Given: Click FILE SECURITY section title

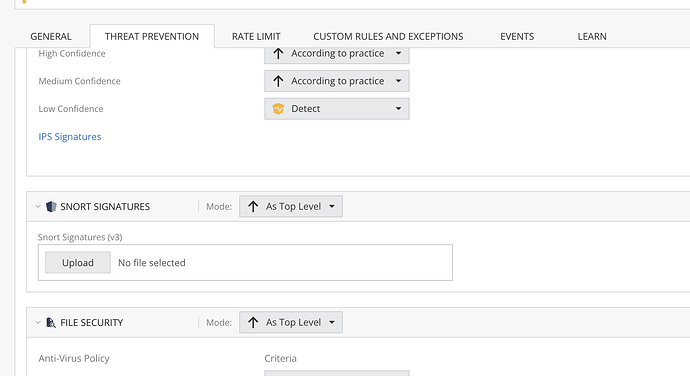Looking at the screenshot, I should (92, 323).
